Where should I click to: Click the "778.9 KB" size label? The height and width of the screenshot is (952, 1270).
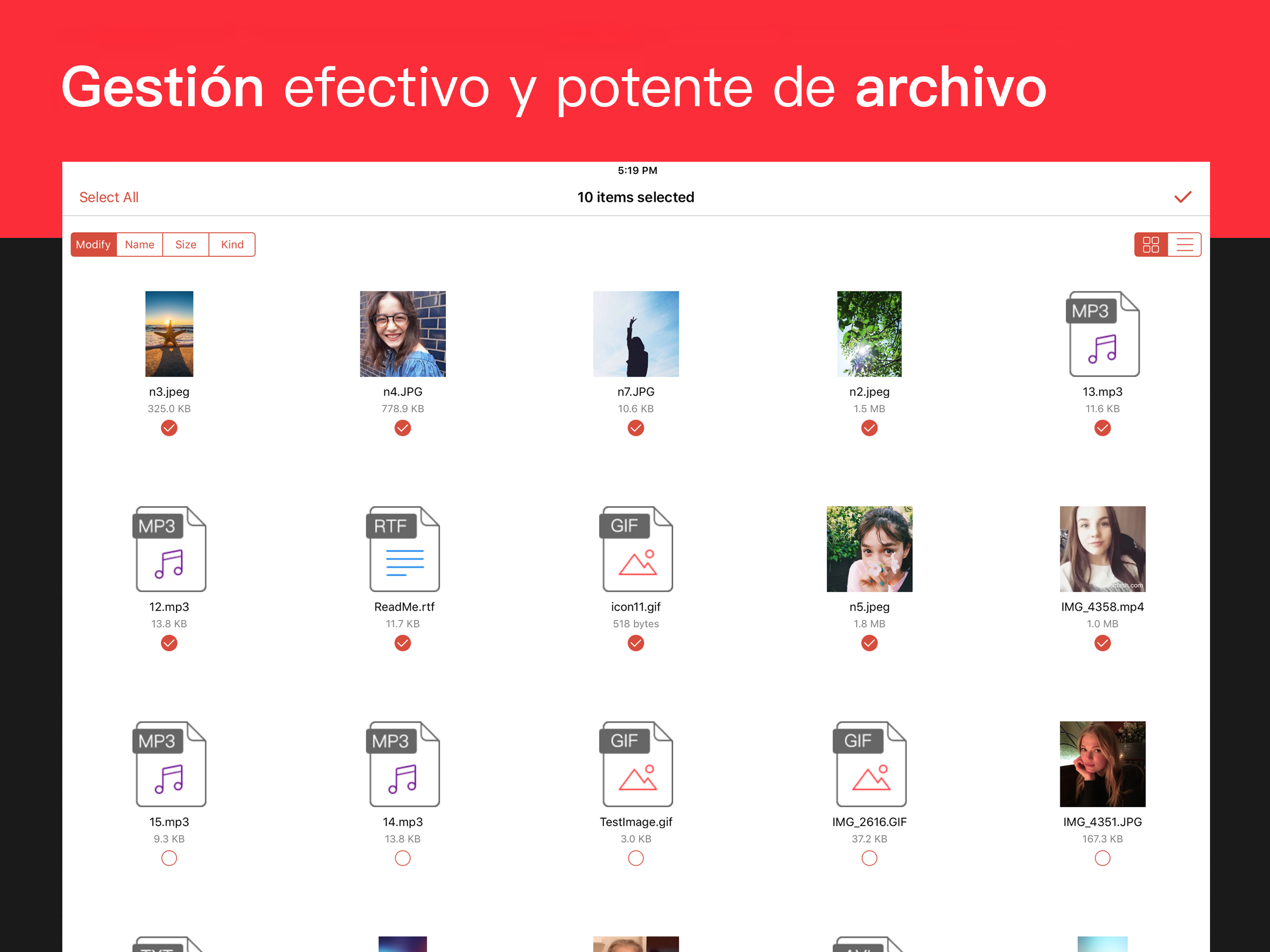point(403,409)
